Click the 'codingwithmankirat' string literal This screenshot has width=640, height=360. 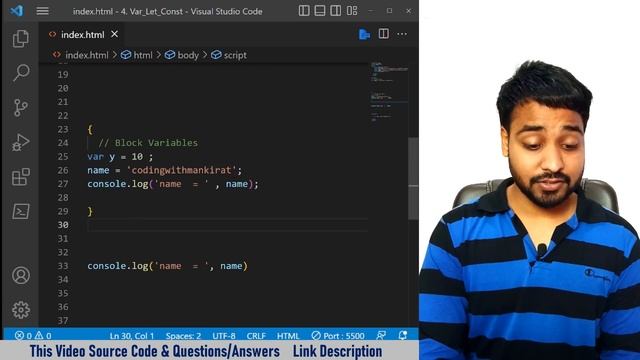(182, 170)
